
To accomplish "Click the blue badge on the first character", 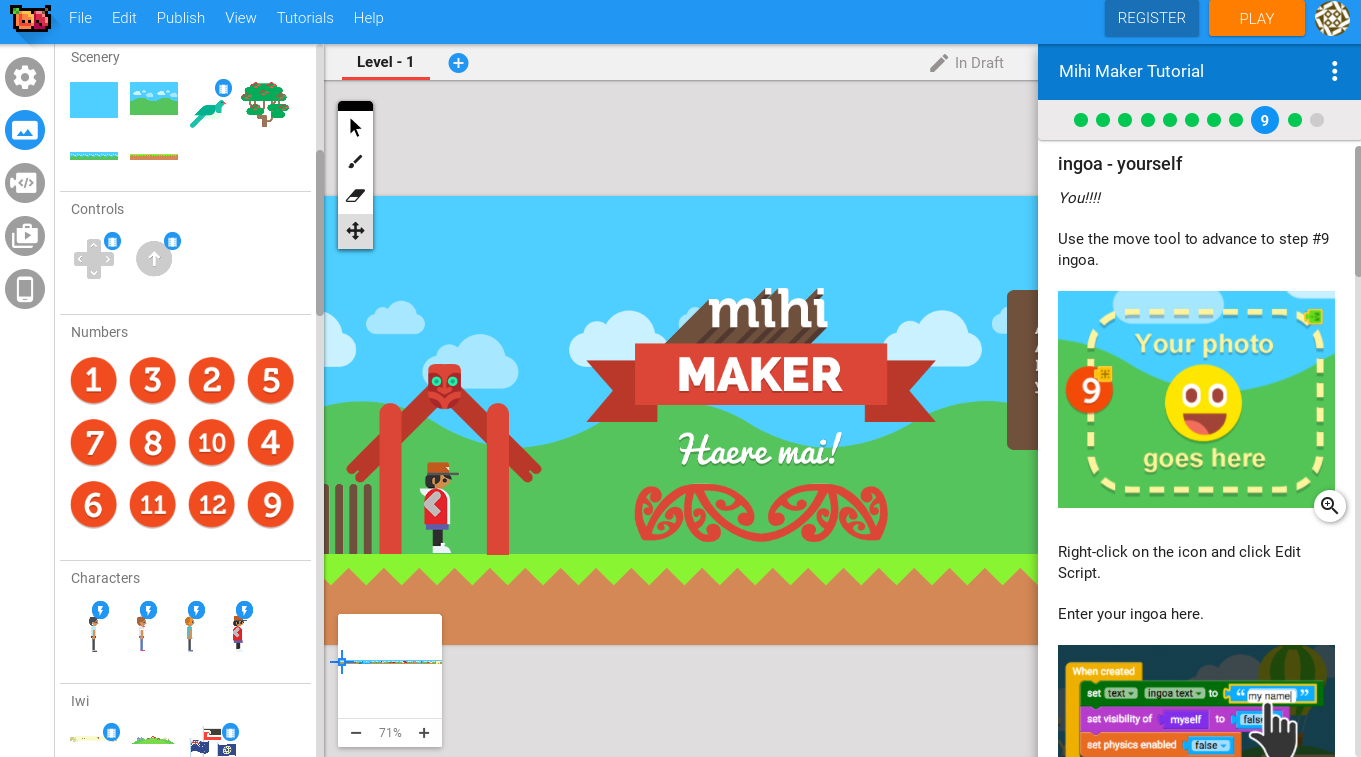I will tap(99, 608).
